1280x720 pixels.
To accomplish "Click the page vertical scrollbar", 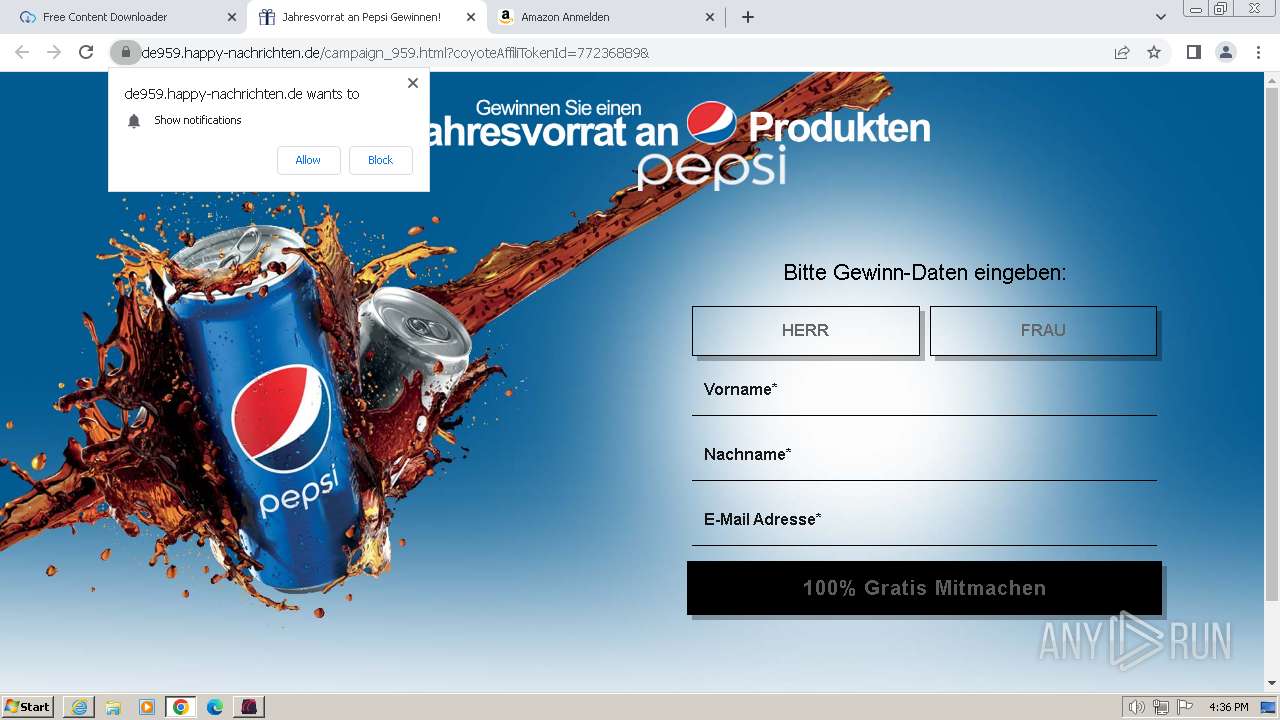I will point(1272,345).
